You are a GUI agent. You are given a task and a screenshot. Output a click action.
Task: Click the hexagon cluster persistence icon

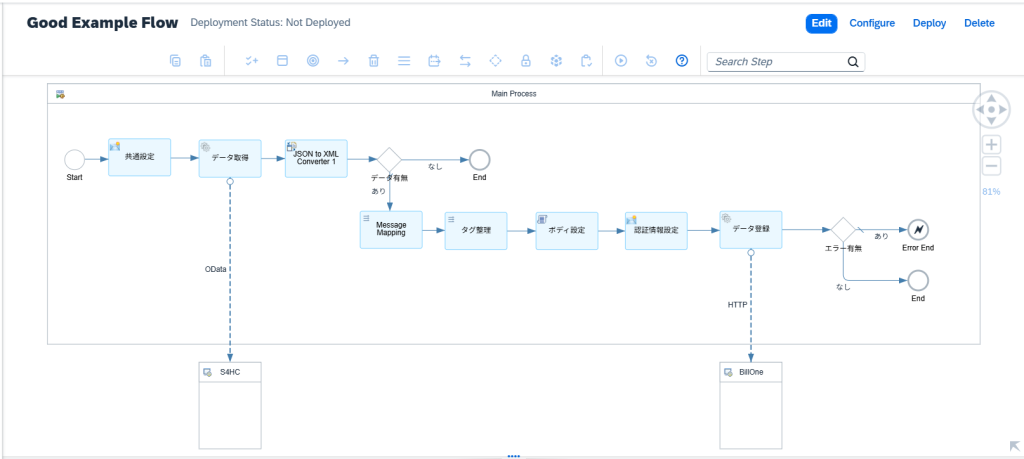click(556, 61)
